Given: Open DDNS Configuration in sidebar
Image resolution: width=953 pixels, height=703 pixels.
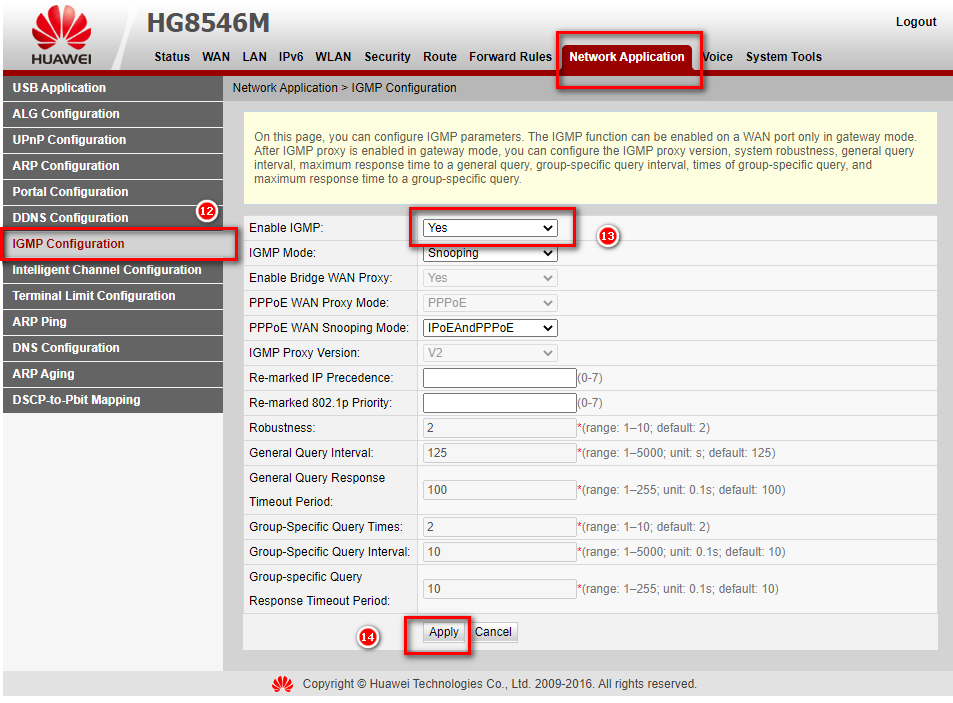Looking at the screenshot, I should coord(70,218).
